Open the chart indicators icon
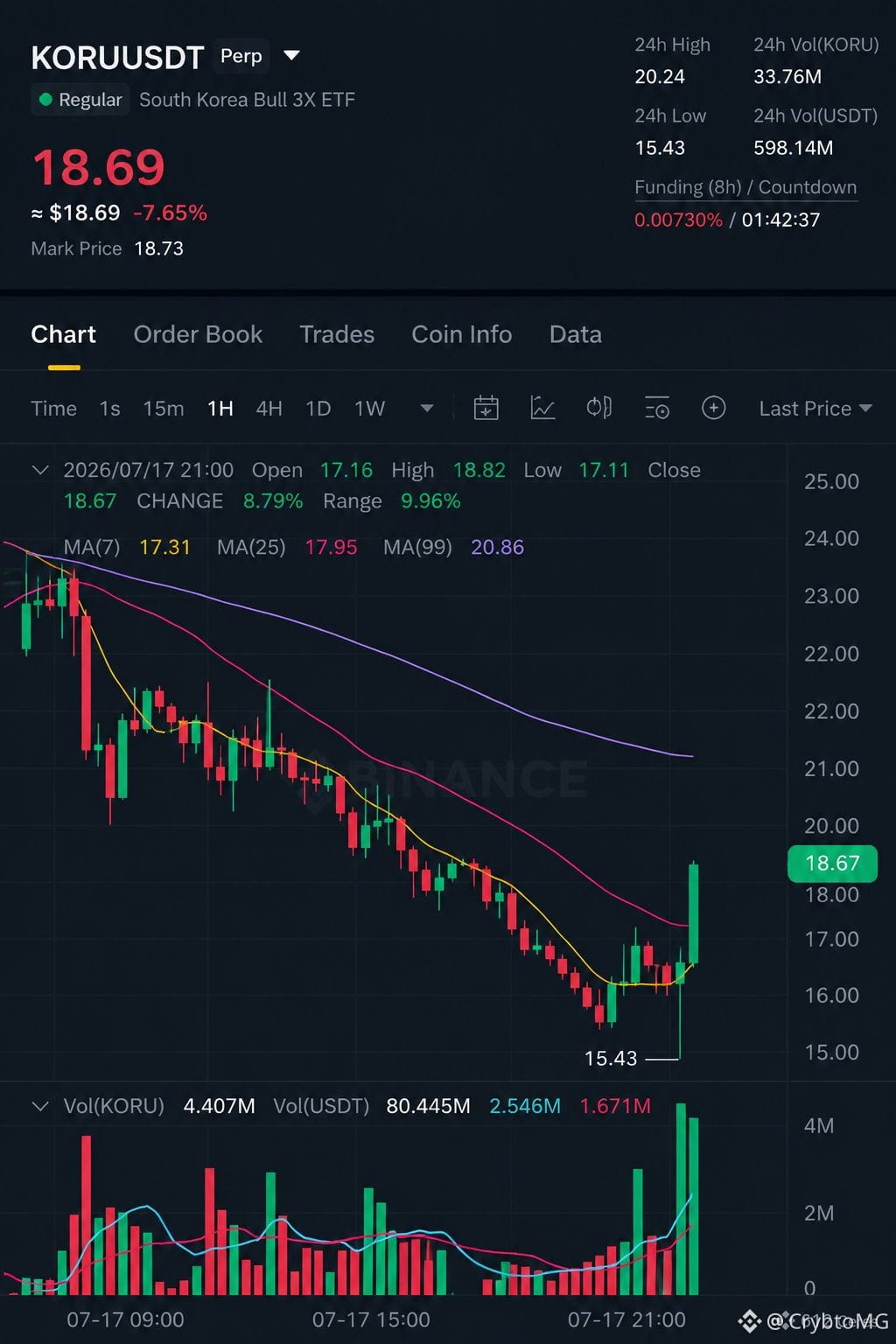Image resolution: width=896 pixels, height=1344 pixels. click(542, 408)
